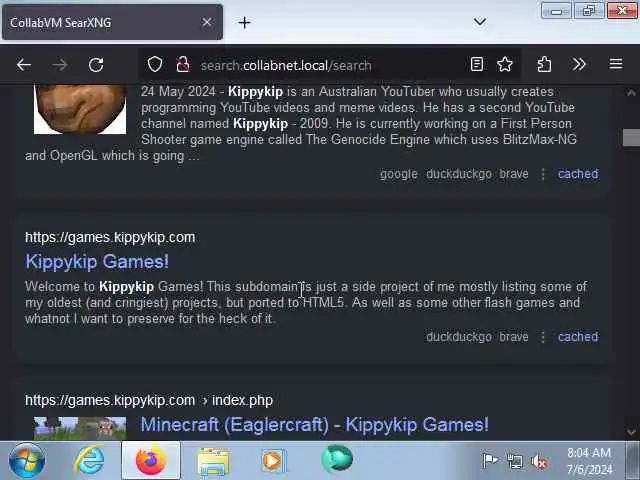Bookmark this page with the star icon

pyautogui.click(x=505, y=64)
